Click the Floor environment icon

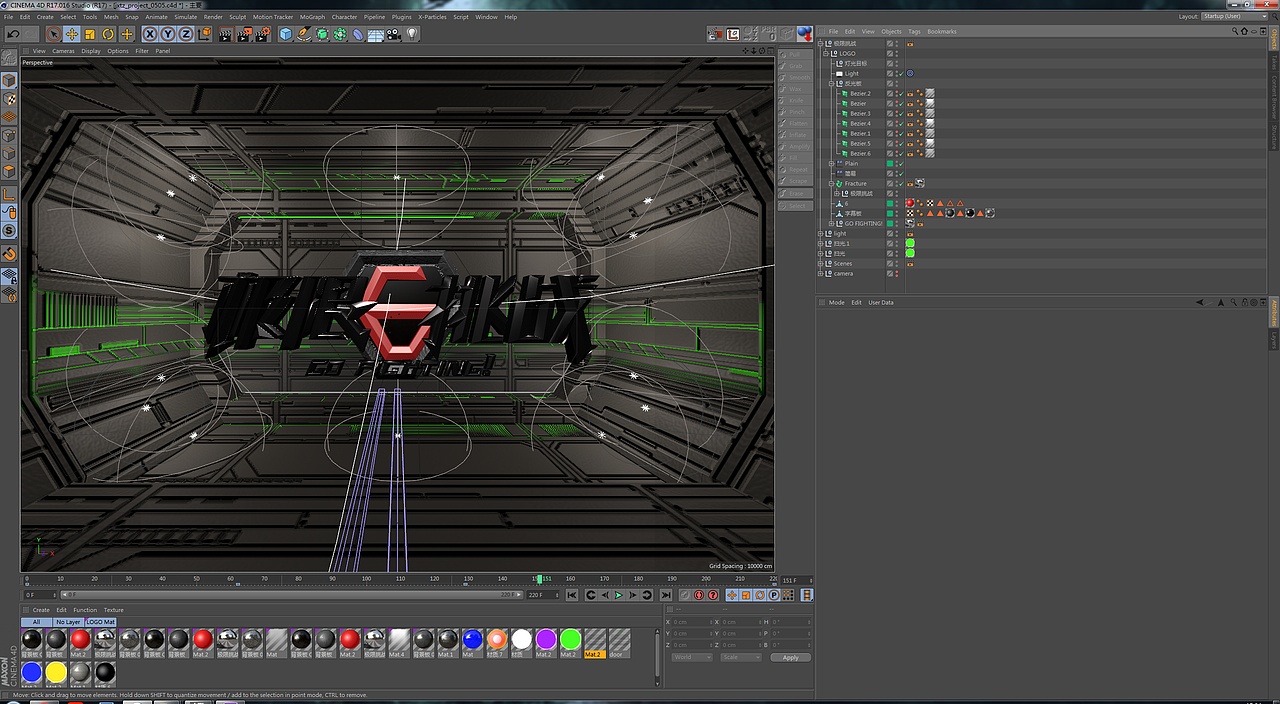(x=376, y=34)
